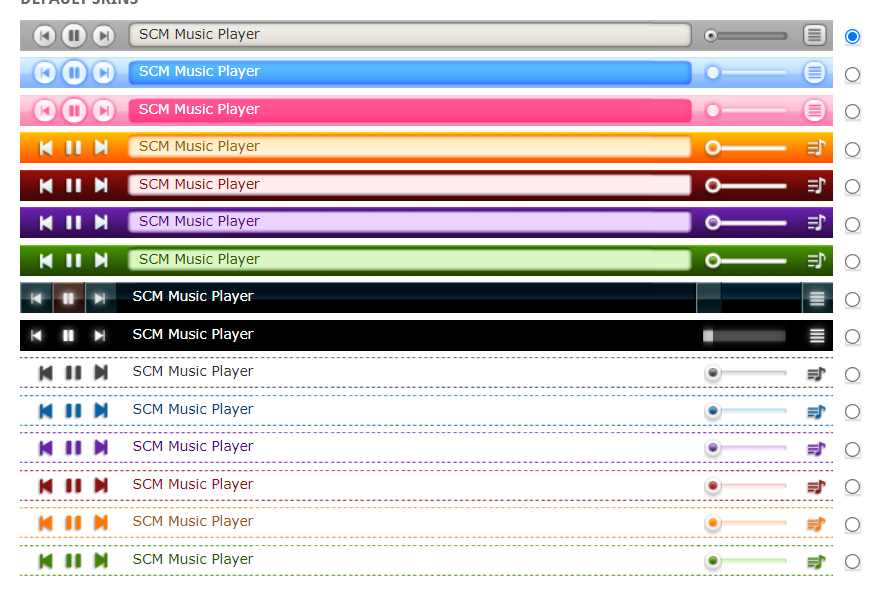Open the playlist on the orange skin player
880x593 pixels.
(x=815, y=148)
